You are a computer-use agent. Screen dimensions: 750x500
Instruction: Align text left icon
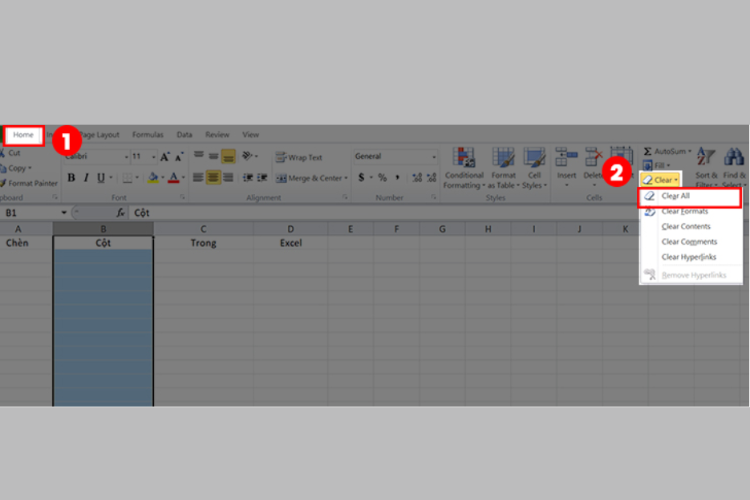click(198, 178)
